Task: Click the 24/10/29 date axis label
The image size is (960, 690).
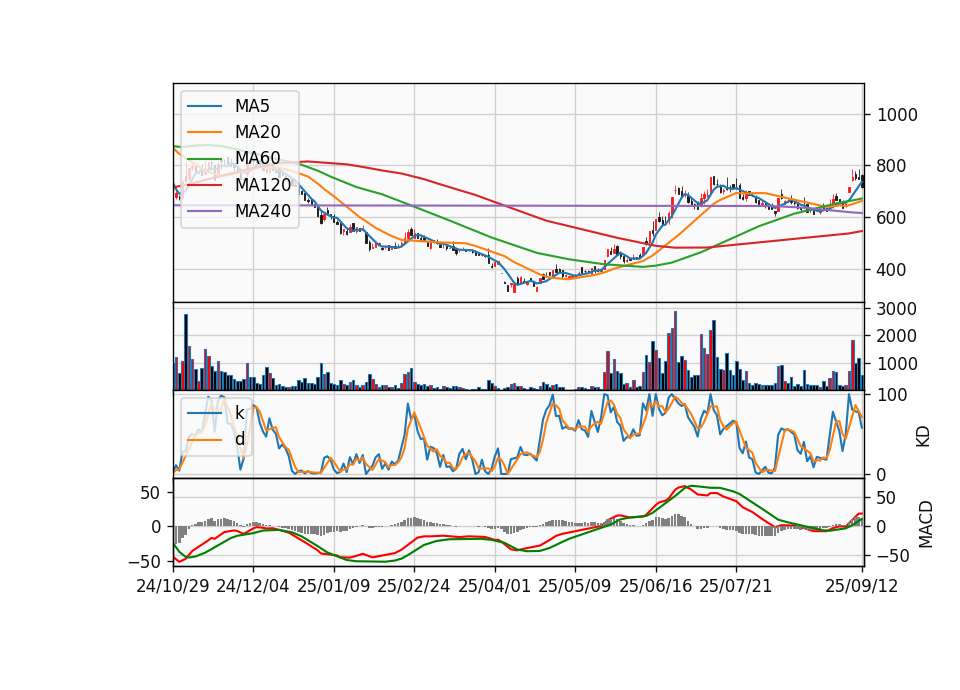Action: pyautogui.click(x=173, y=586)
